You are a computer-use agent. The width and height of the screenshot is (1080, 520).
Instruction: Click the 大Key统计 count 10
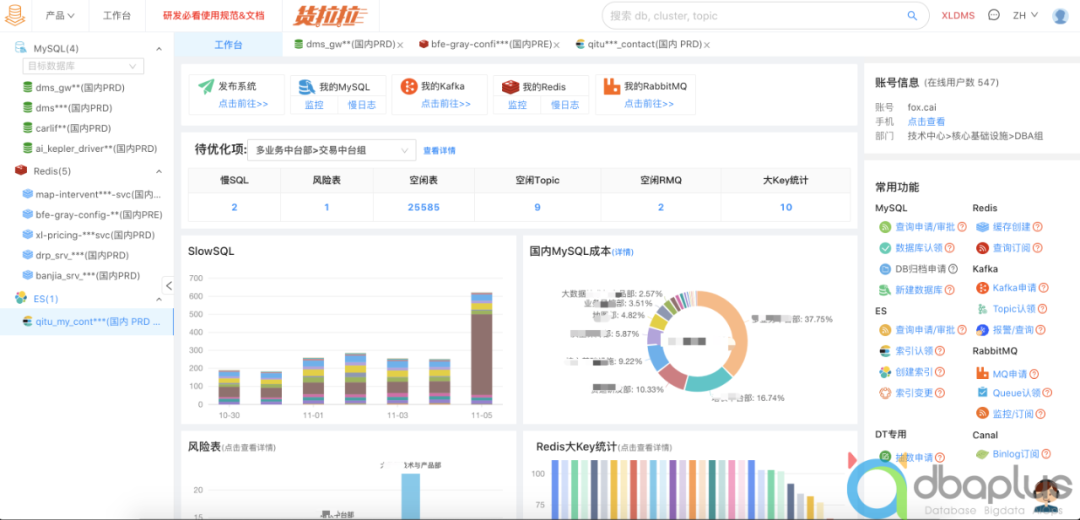[x=786, y=207]
